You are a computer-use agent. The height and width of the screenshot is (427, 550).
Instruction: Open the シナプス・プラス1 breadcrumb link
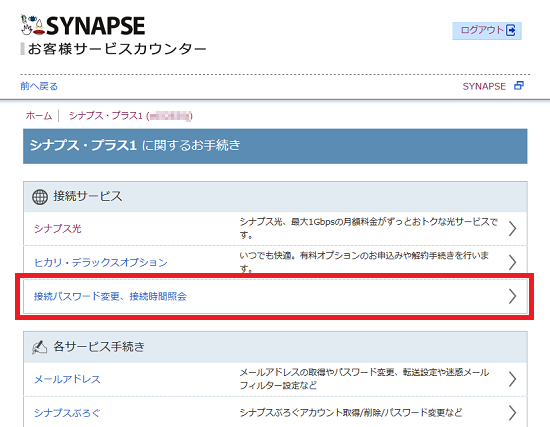point(130,115)
